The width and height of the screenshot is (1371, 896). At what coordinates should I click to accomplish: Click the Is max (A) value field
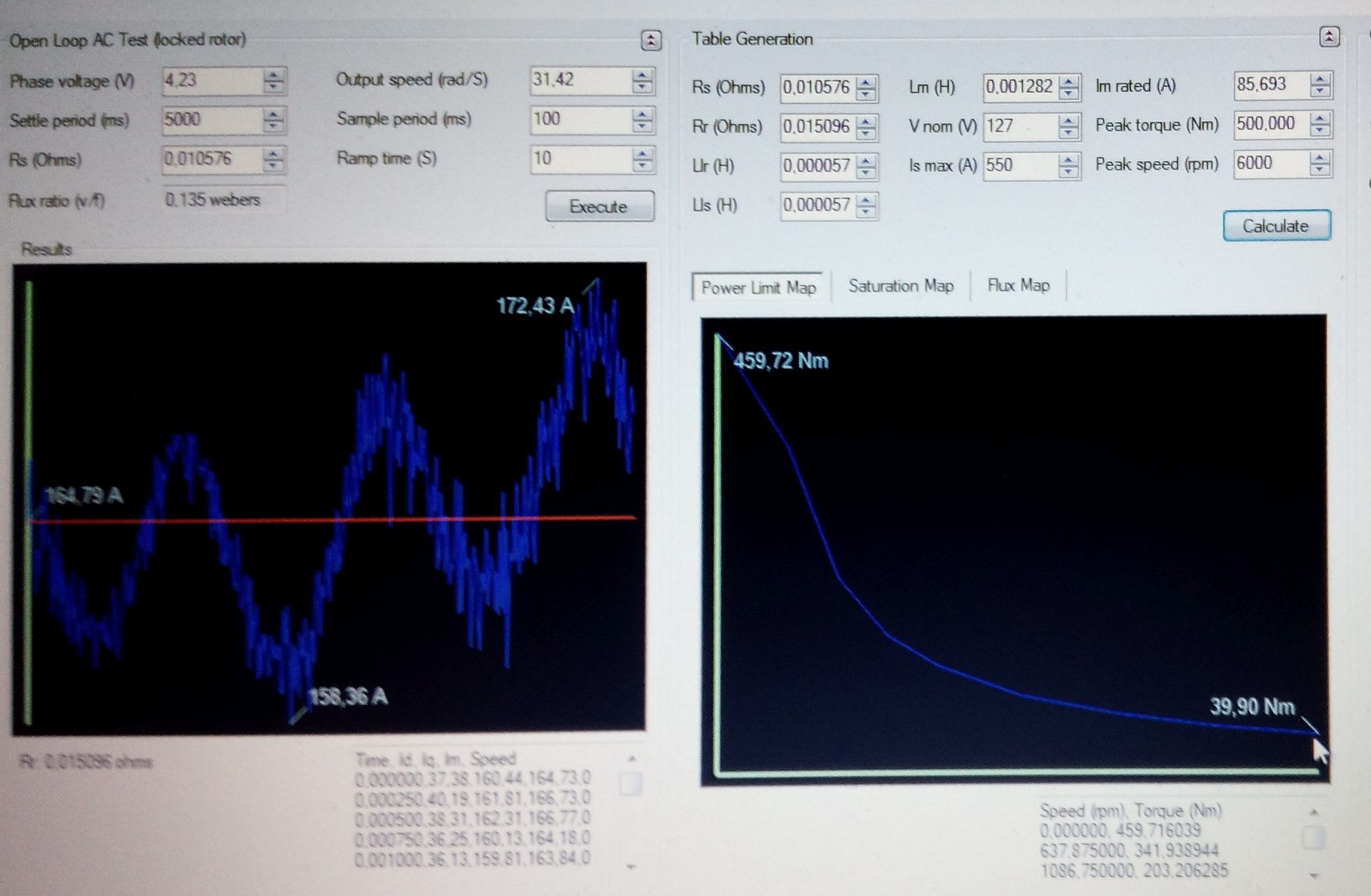pos(1018,166)
